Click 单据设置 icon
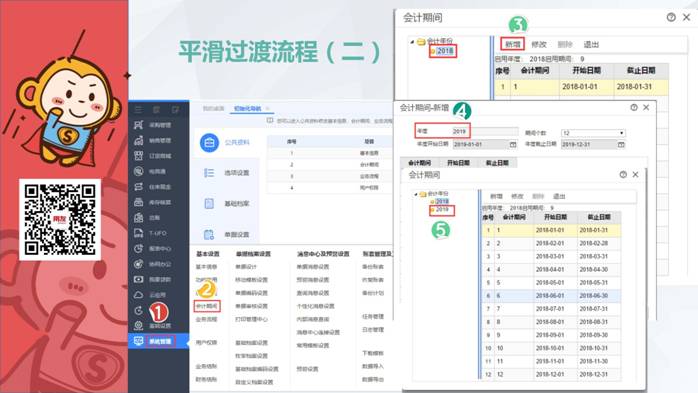The image size is (698, 393). point(209,235)
